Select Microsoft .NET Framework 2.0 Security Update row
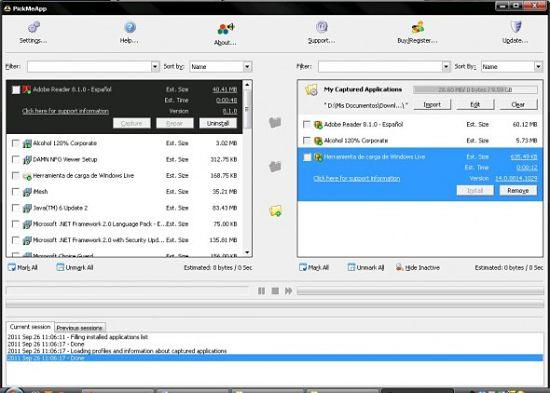This screenshot has height=393, width=550. tap(125, 240)
